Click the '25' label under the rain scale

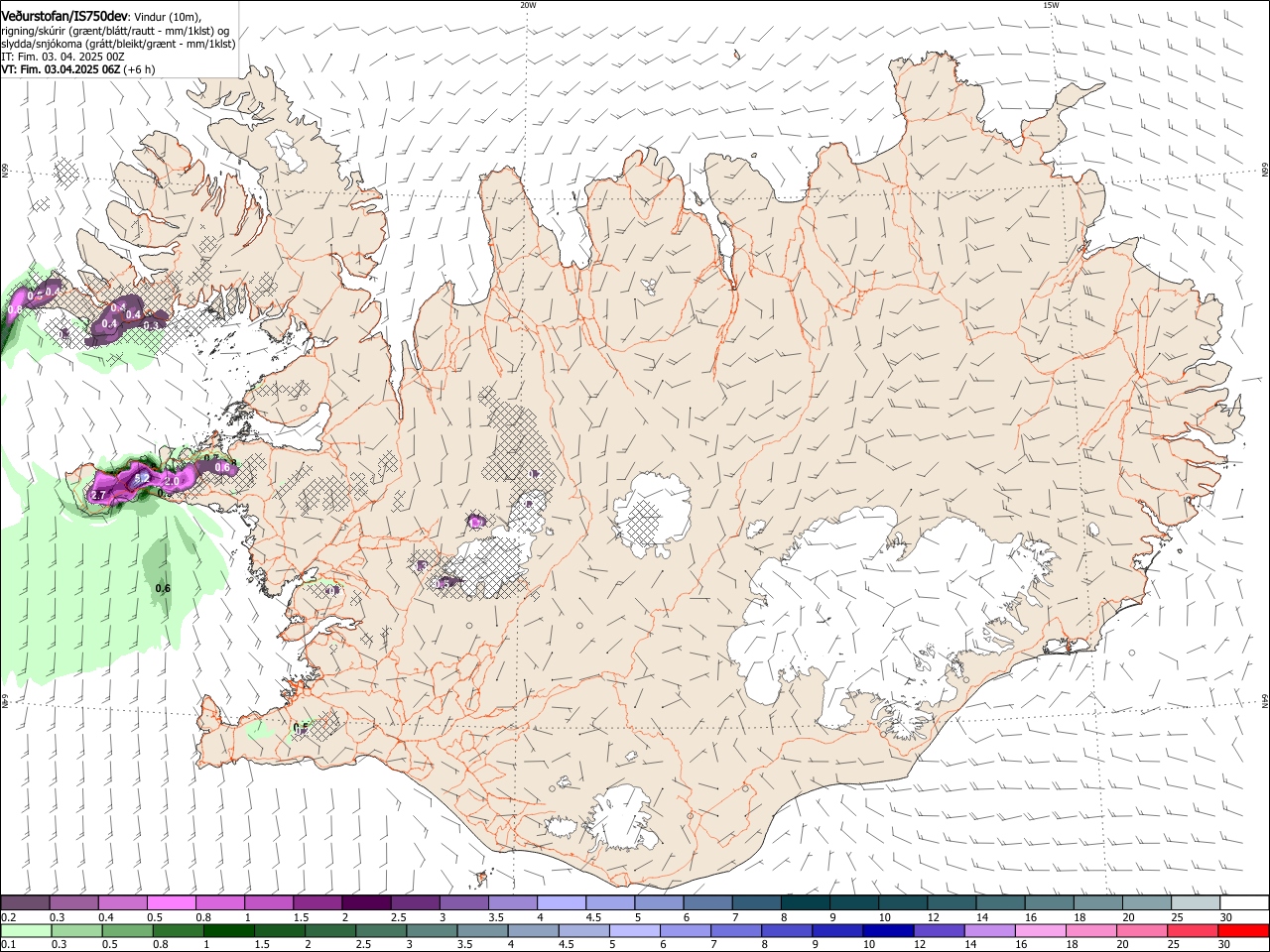click(1173, 945)
